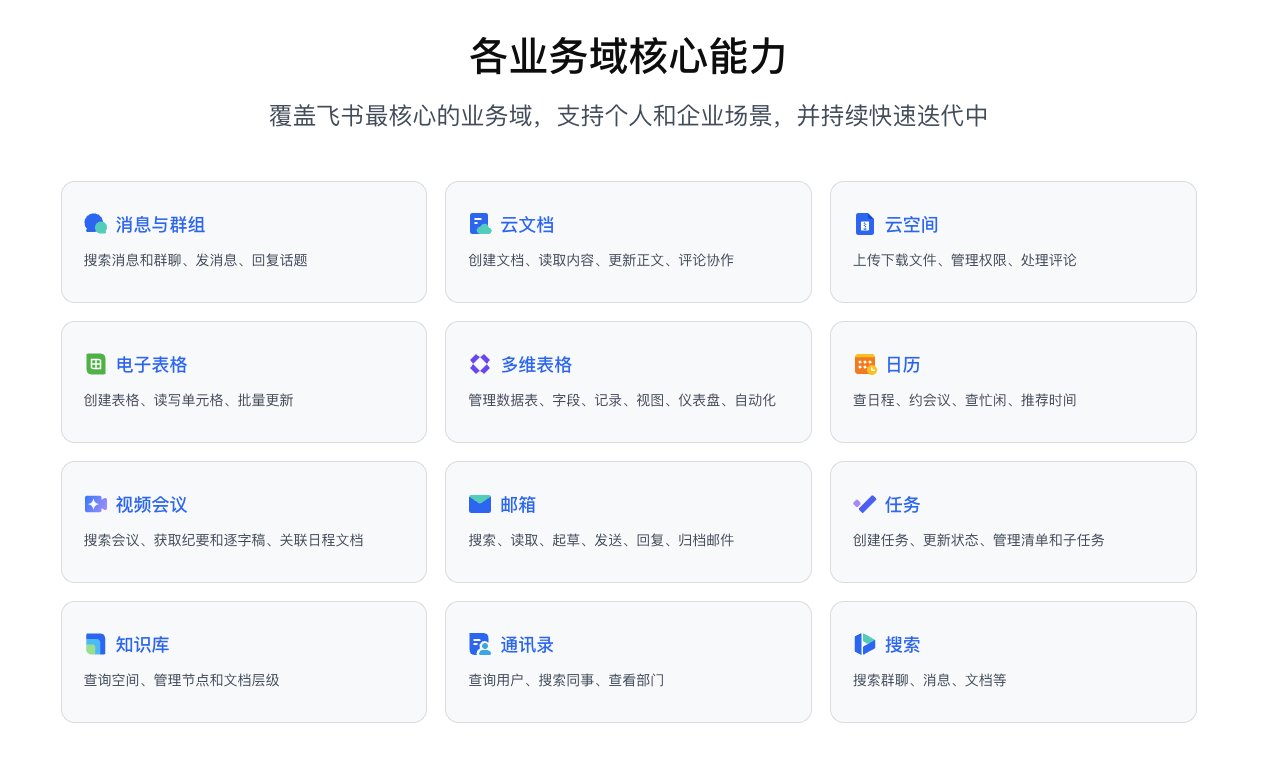Viewport: 1262px width, 762px height.
Task: Click the 云空间 card description text
Action: tap(964, 260)
